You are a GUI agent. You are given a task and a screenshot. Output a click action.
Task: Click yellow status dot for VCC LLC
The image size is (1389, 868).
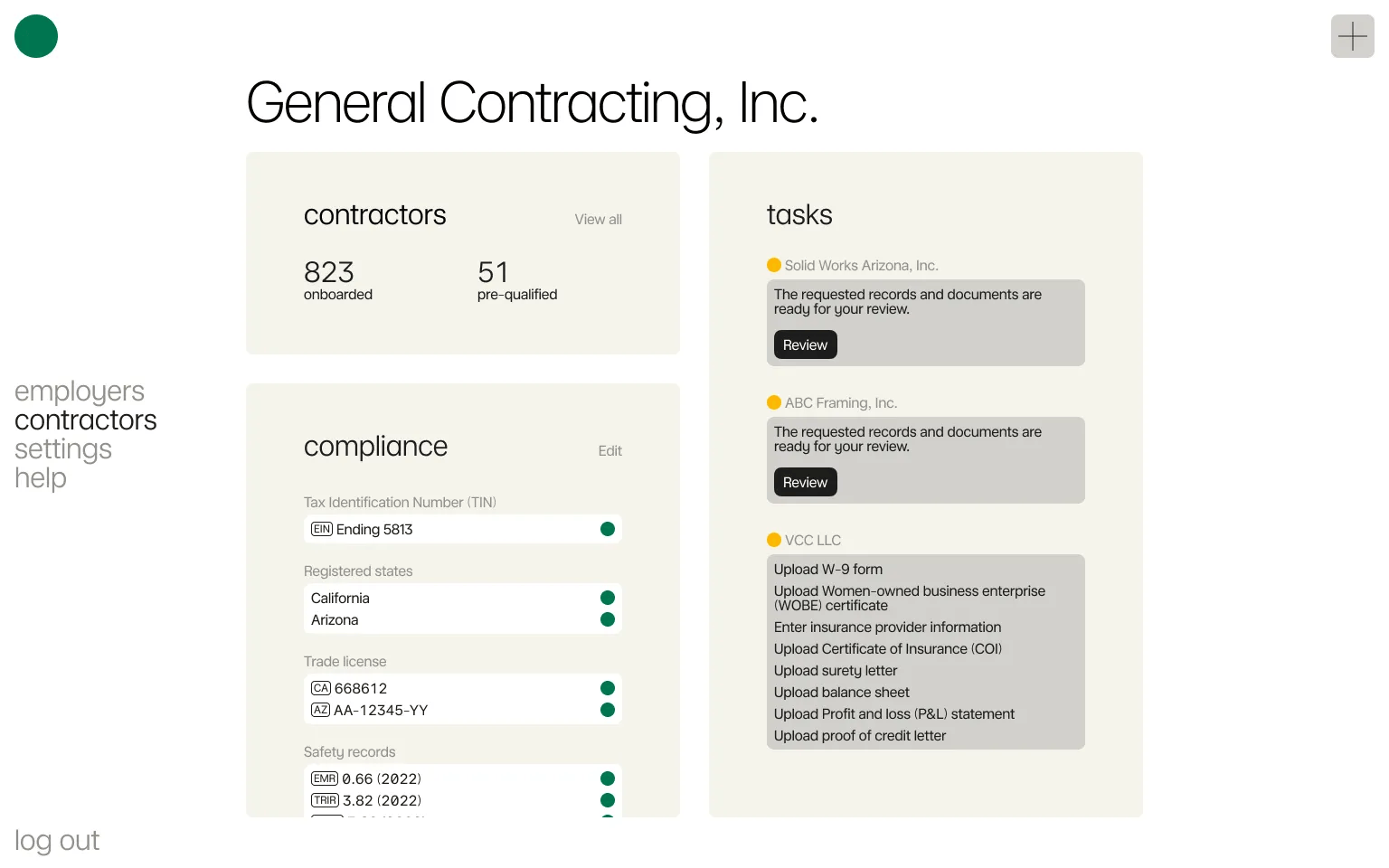774,540
